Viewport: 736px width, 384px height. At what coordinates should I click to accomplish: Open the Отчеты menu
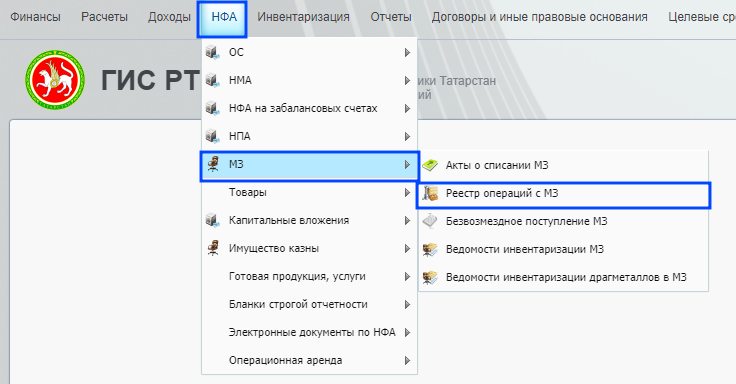click(x=391, y=17)
